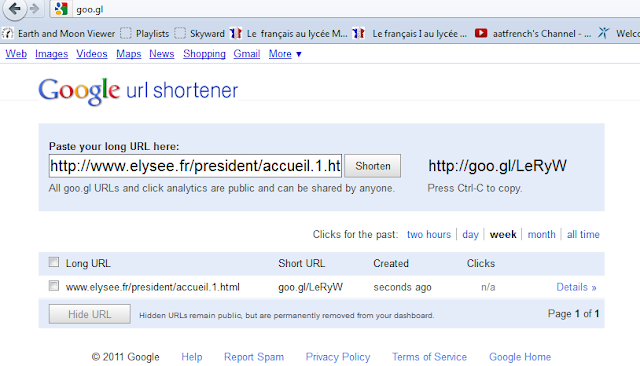
Task: Open Shopping in top navigation
Action: pyautogui.click(x=204, y=54)
